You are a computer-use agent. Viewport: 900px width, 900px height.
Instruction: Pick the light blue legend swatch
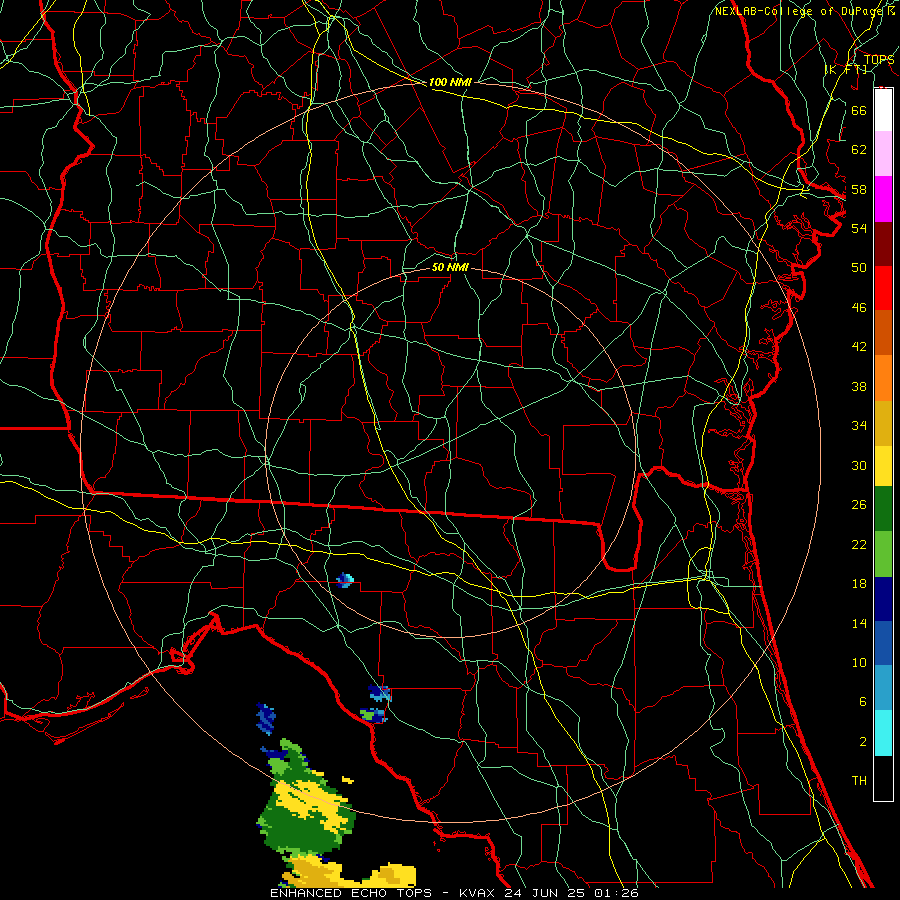883,688
